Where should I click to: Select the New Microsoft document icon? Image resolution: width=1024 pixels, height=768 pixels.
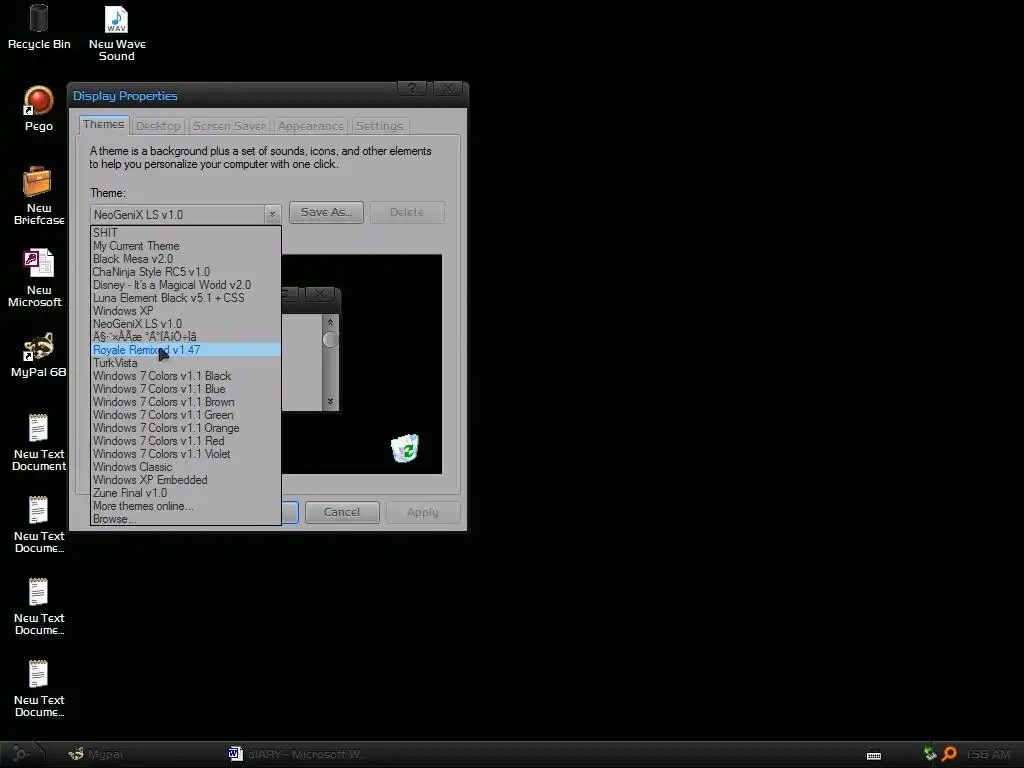coord(39,278)
